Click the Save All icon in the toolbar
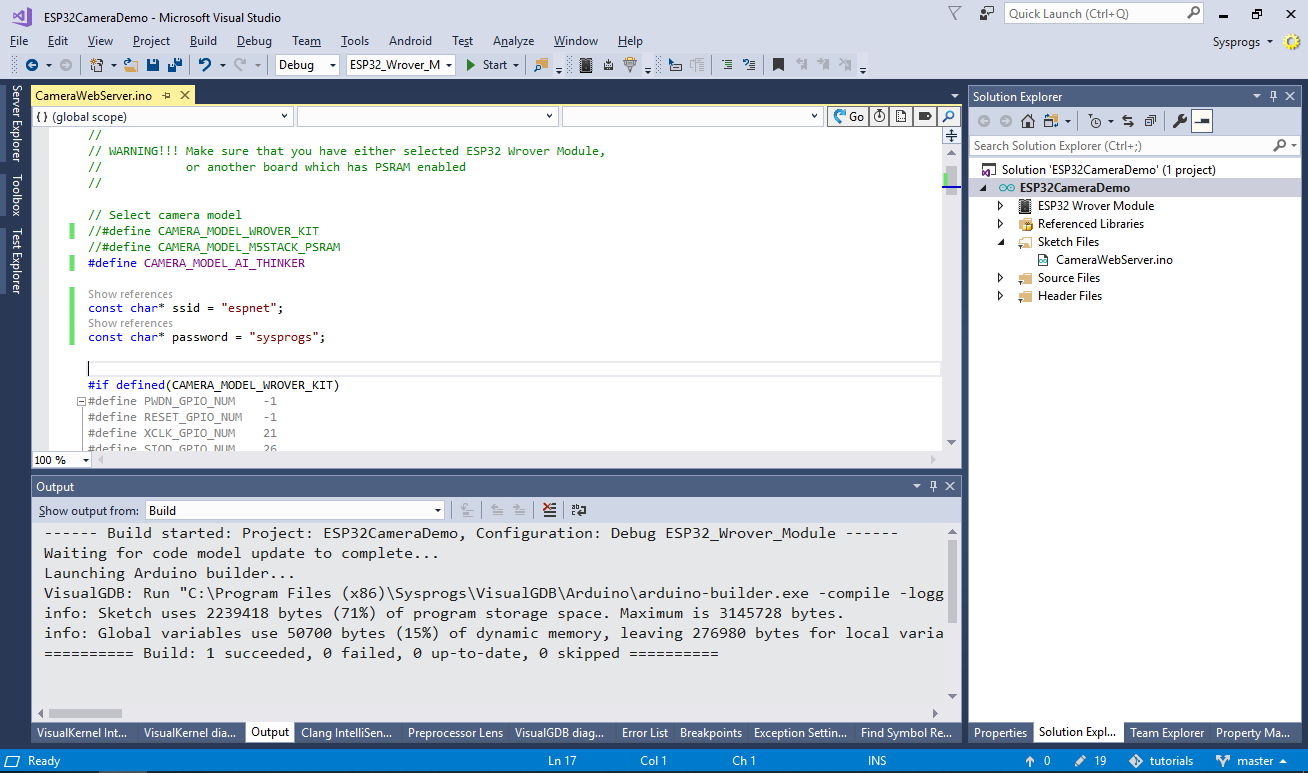Image resolution: width=1308 pixels, height=773 pixels. pyautogui.click(x=174, y=65)
